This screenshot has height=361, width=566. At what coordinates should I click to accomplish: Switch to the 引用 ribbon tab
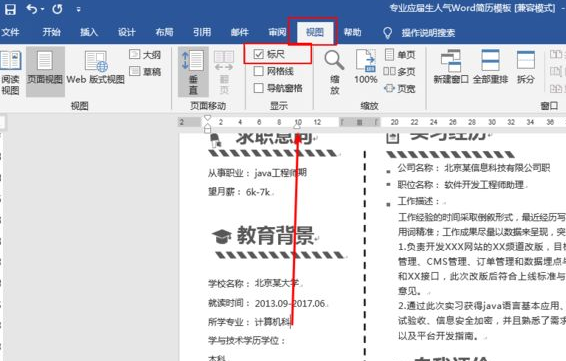(x=202, y=32)
